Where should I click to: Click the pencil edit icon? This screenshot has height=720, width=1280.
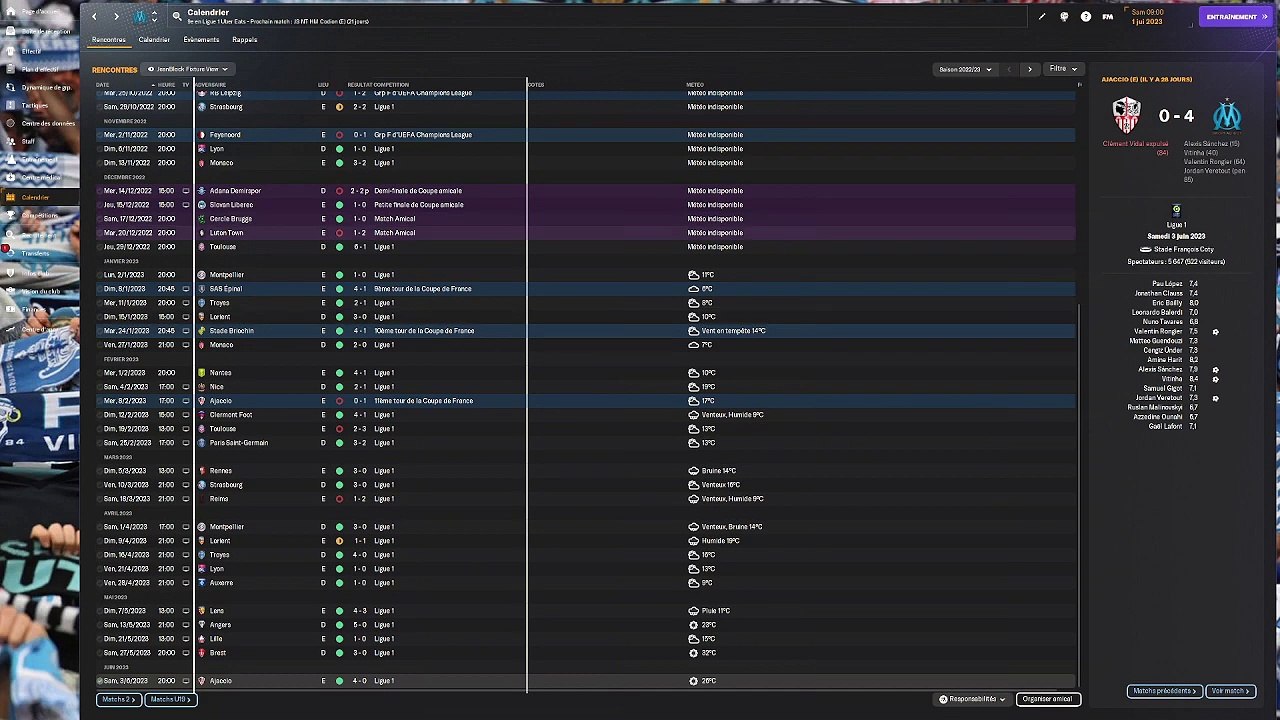(x=1041, y=16)
